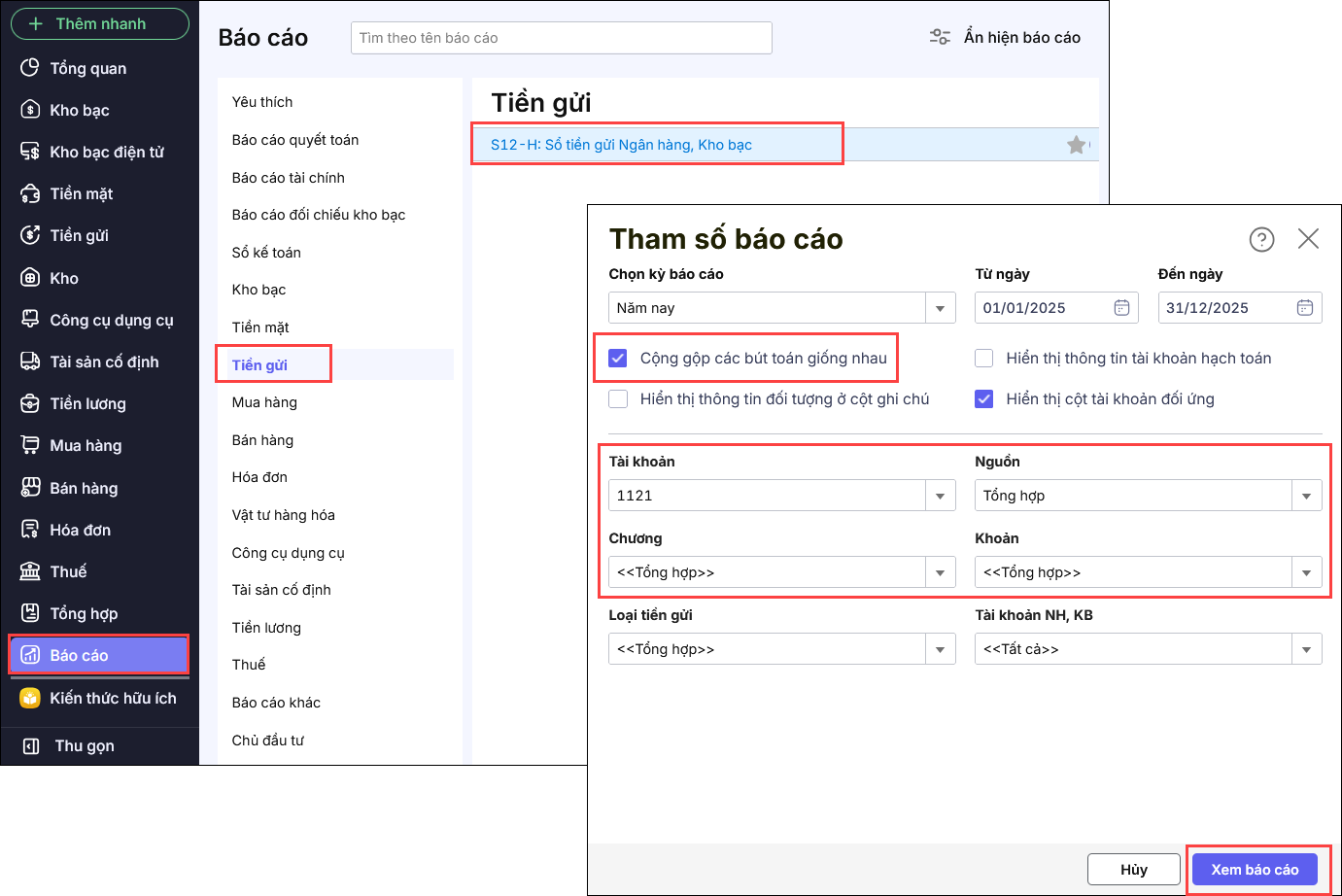Click calendar icon in Đến ngày field
This screenshot has height=896, width=1342.
click(x=1304, y=308)
